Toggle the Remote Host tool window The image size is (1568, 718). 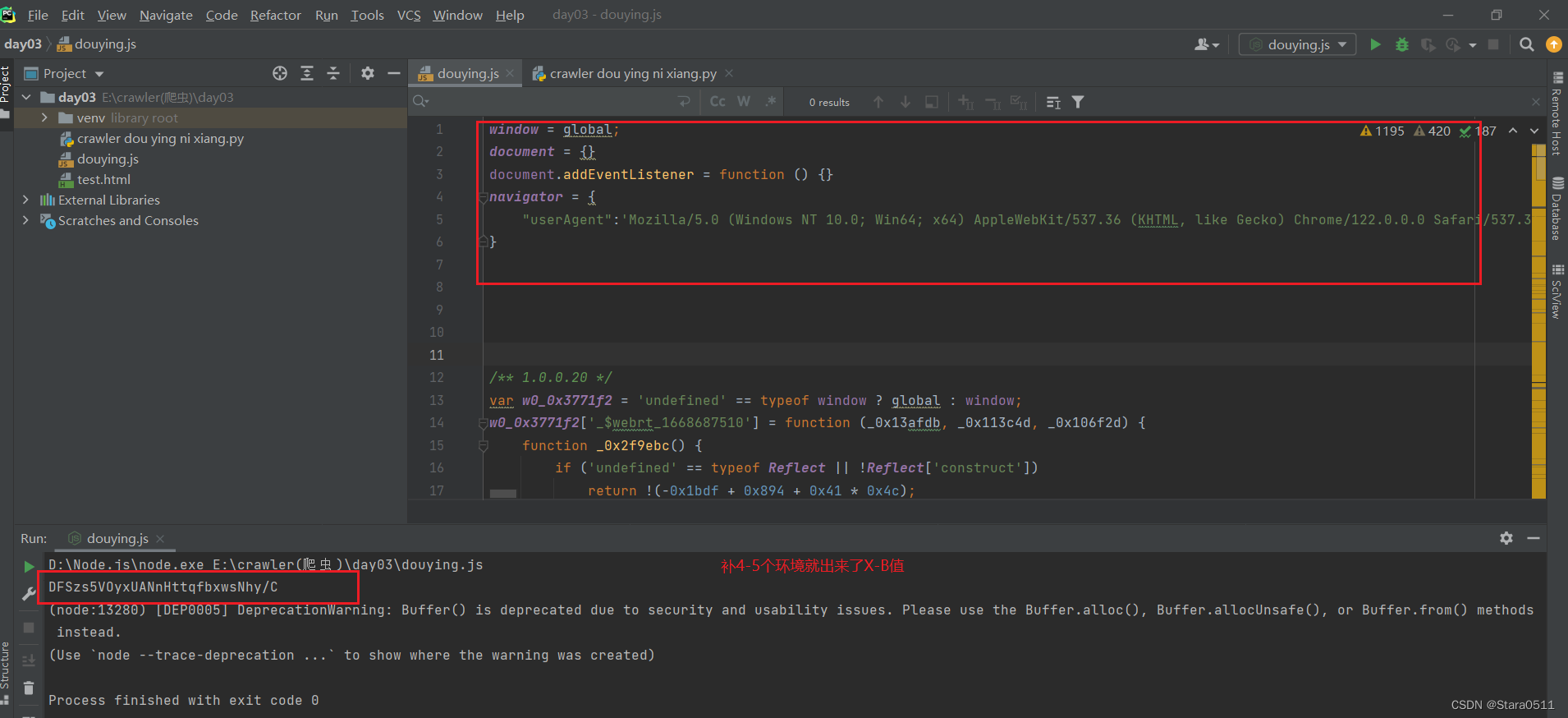click(1557, 113)
